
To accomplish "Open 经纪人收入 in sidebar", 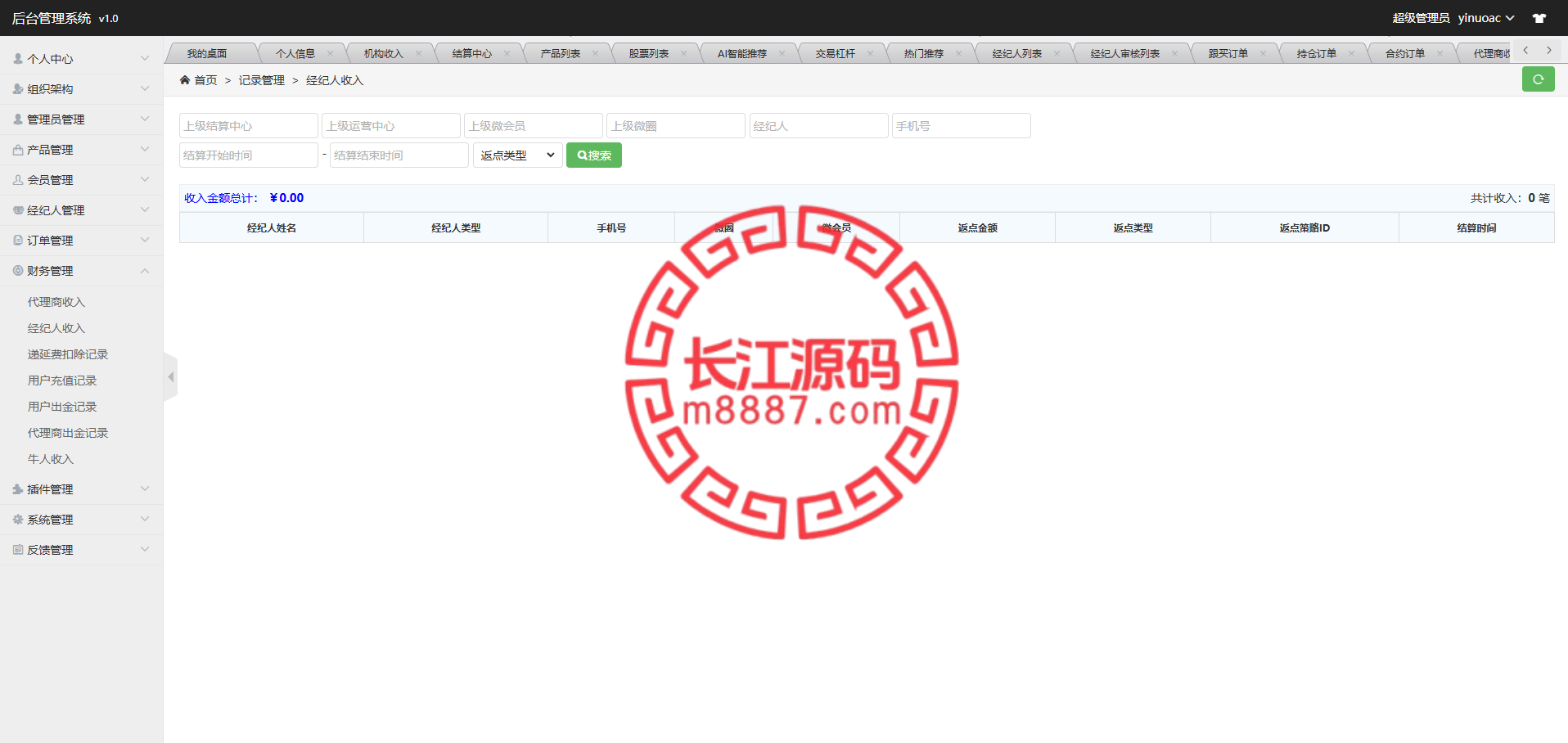I will [56, 328].
